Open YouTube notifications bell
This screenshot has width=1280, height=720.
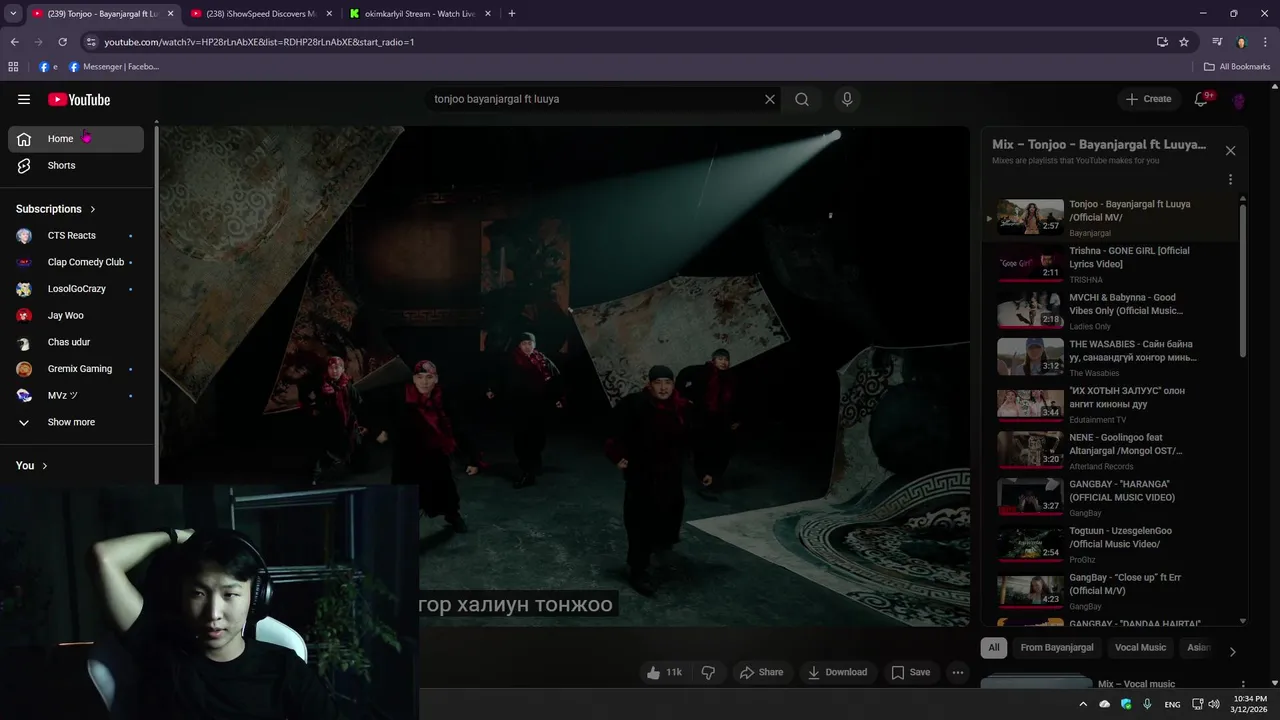pos(1202,99)
